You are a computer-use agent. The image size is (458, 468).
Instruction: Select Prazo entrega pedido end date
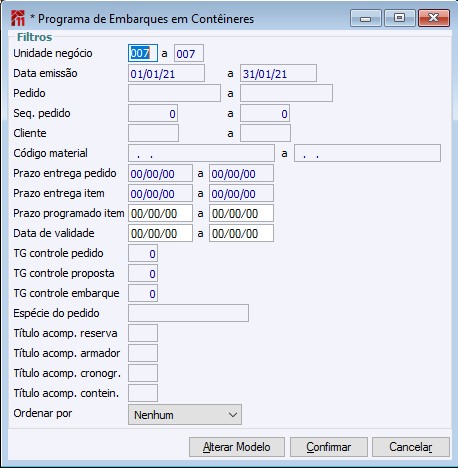pyautogui.click(x=241, y=173)
